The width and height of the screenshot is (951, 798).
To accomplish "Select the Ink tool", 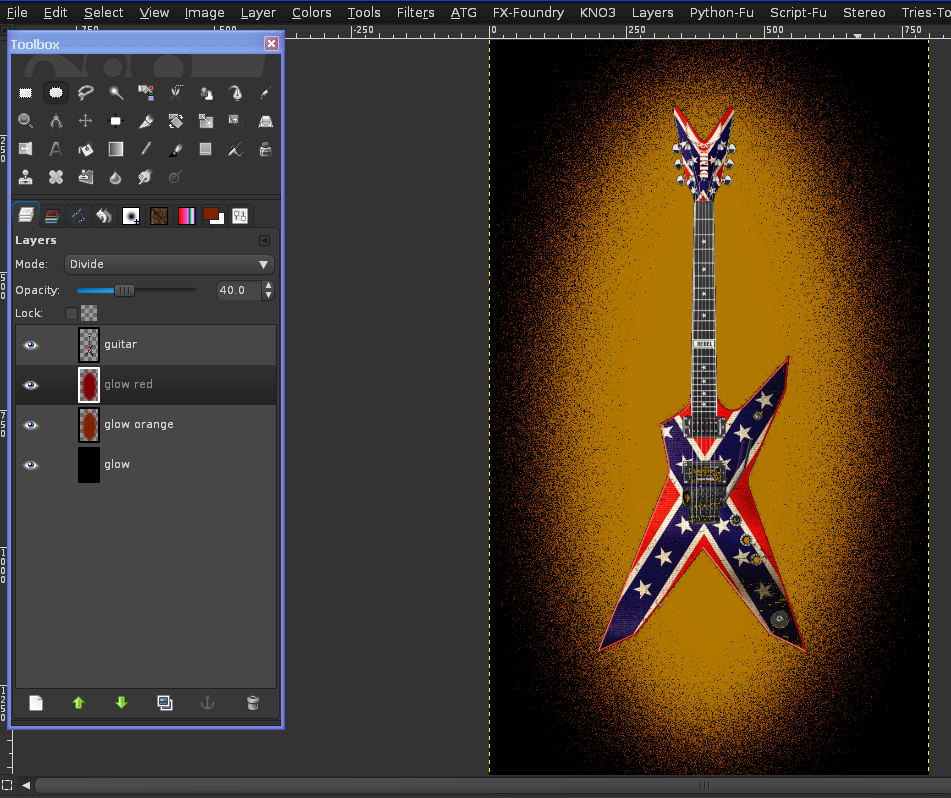I will [x=265, y=149].
